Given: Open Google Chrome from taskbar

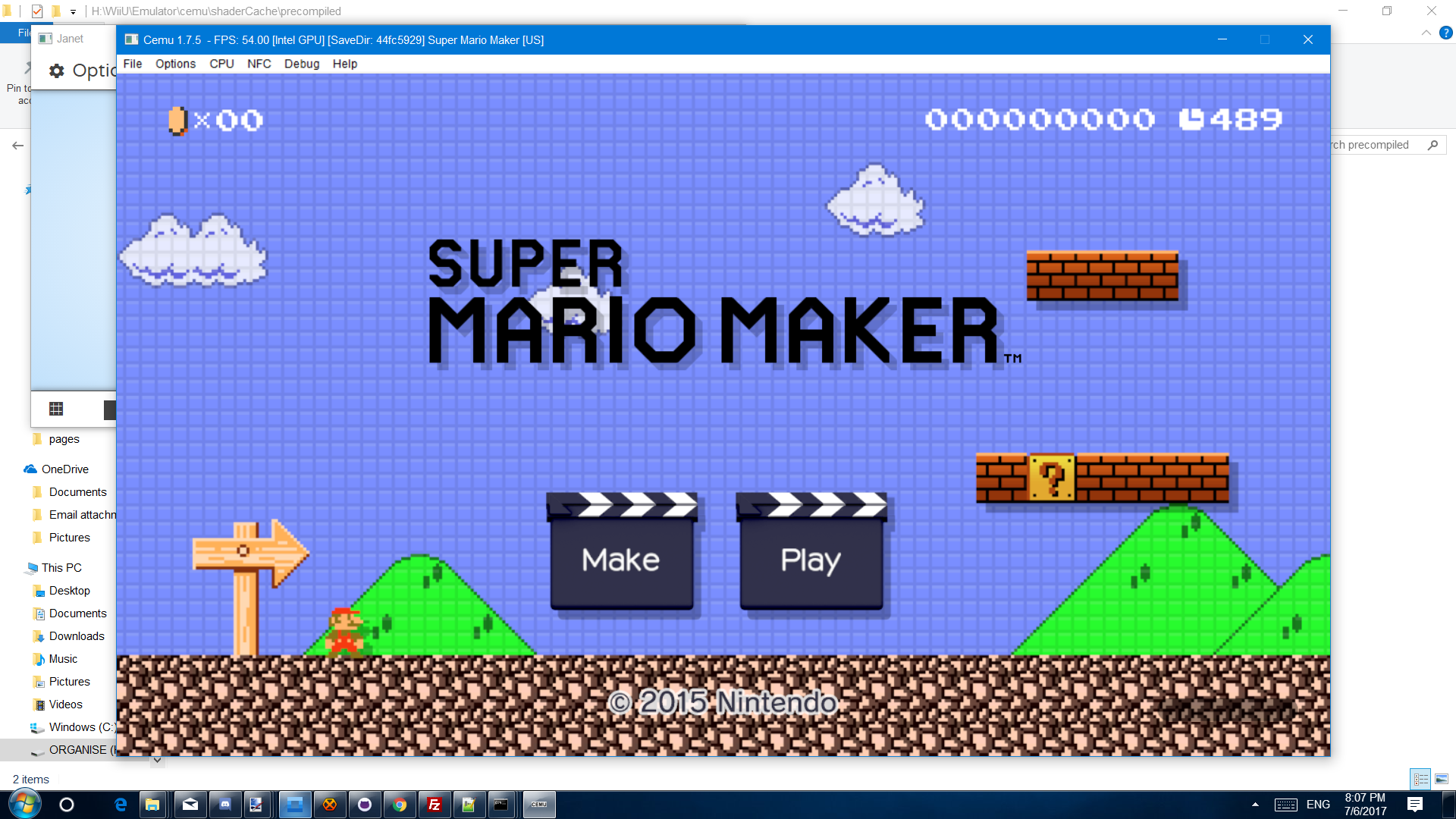Looking at the screenshot, I should pos(400,805).
